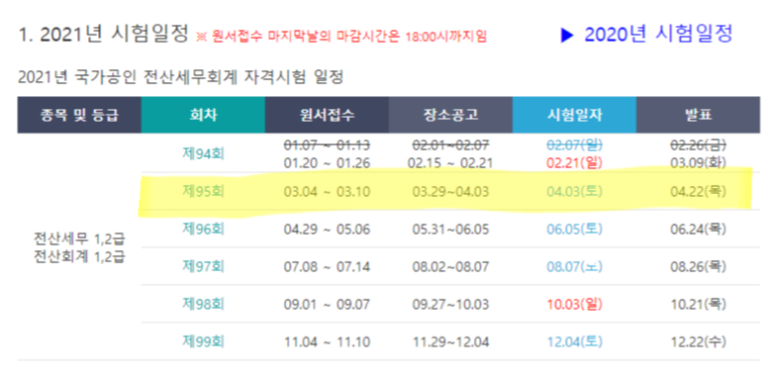
Task: Select the 09.01 ~ 09.07 application period
Action: point(327,305)
